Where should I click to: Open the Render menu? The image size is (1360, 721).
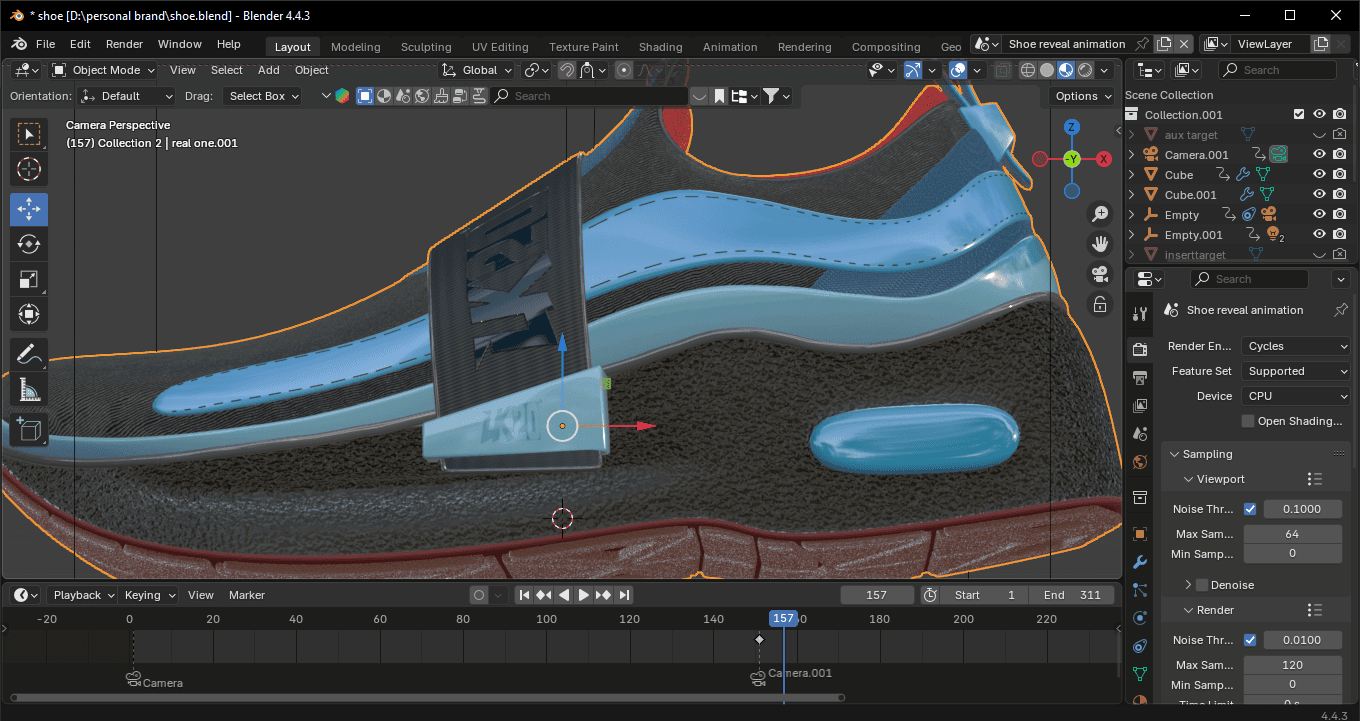124,44
